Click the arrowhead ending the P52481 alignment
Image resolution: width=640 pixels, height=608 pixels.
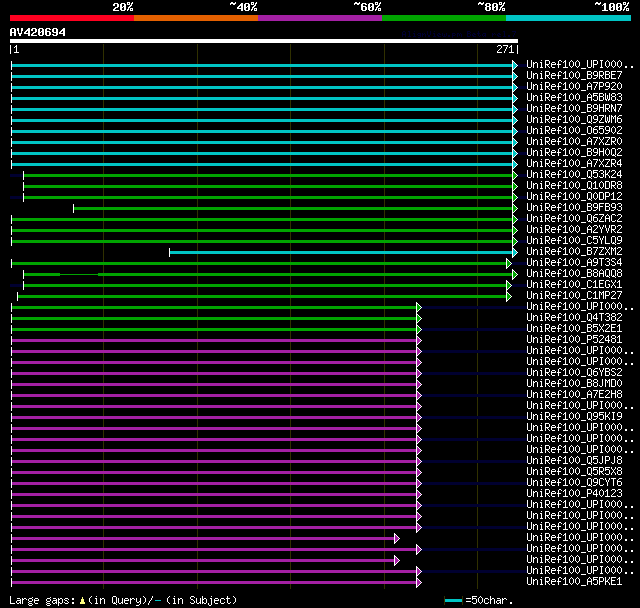coord(419,341)
